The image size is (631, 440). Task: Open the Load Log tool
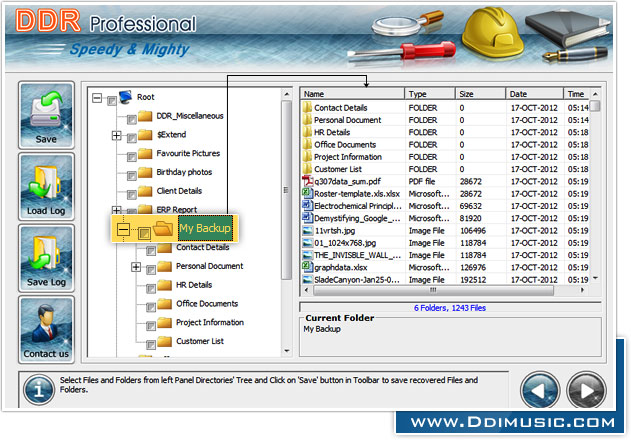pyautogui.click(x=46, y=187)
